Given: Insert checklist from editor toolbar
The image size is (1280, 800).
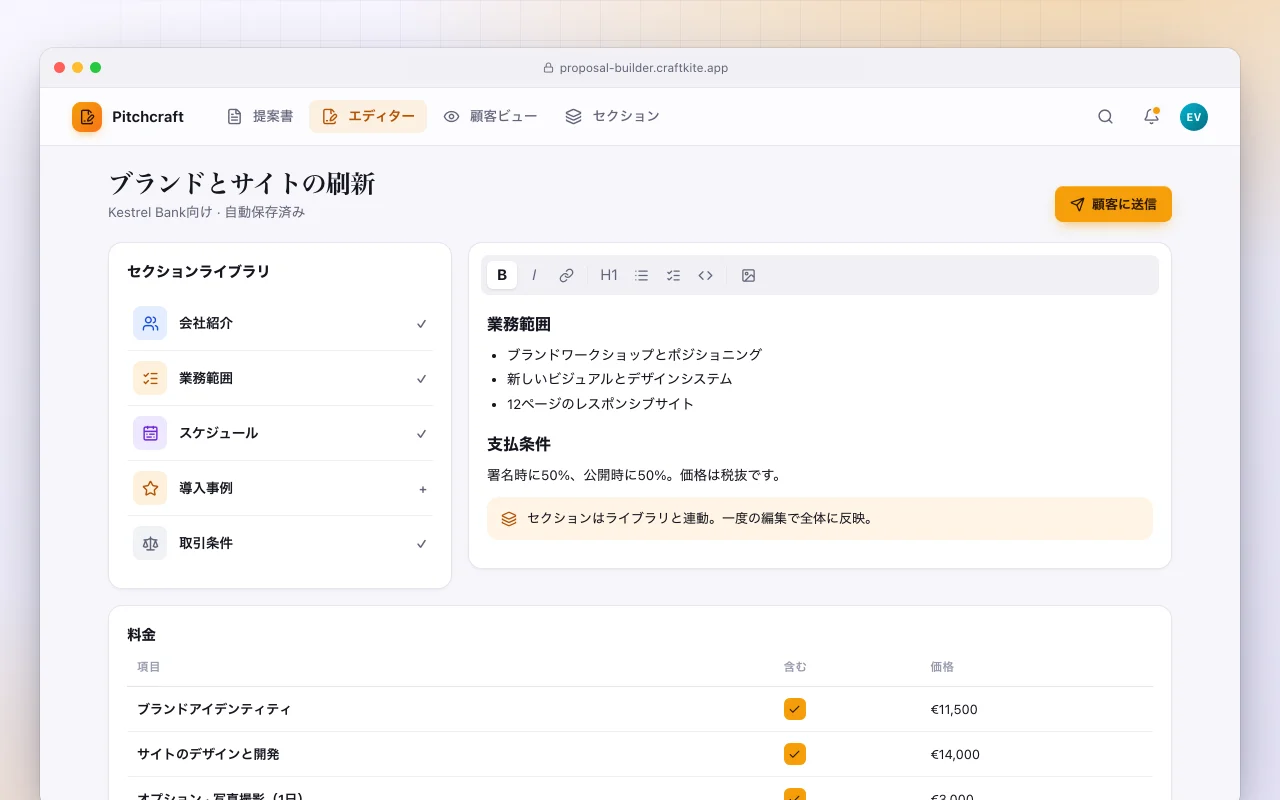Looking at the screenshot, I should click(x=674, y=275).
